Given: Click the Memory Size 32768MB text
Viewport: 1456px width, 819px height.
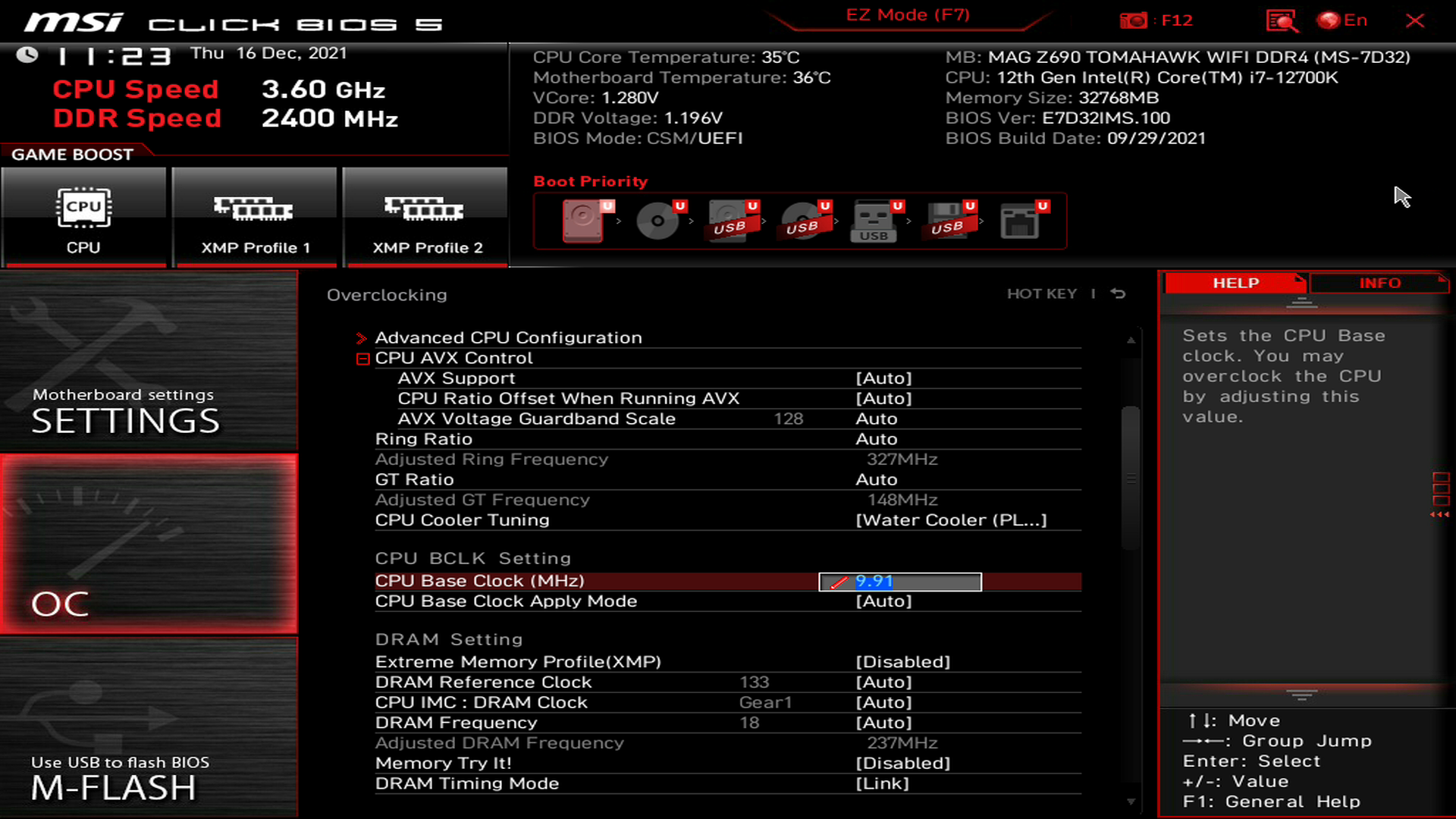Looking at the screenshot, I should [x=1053, y=98].
